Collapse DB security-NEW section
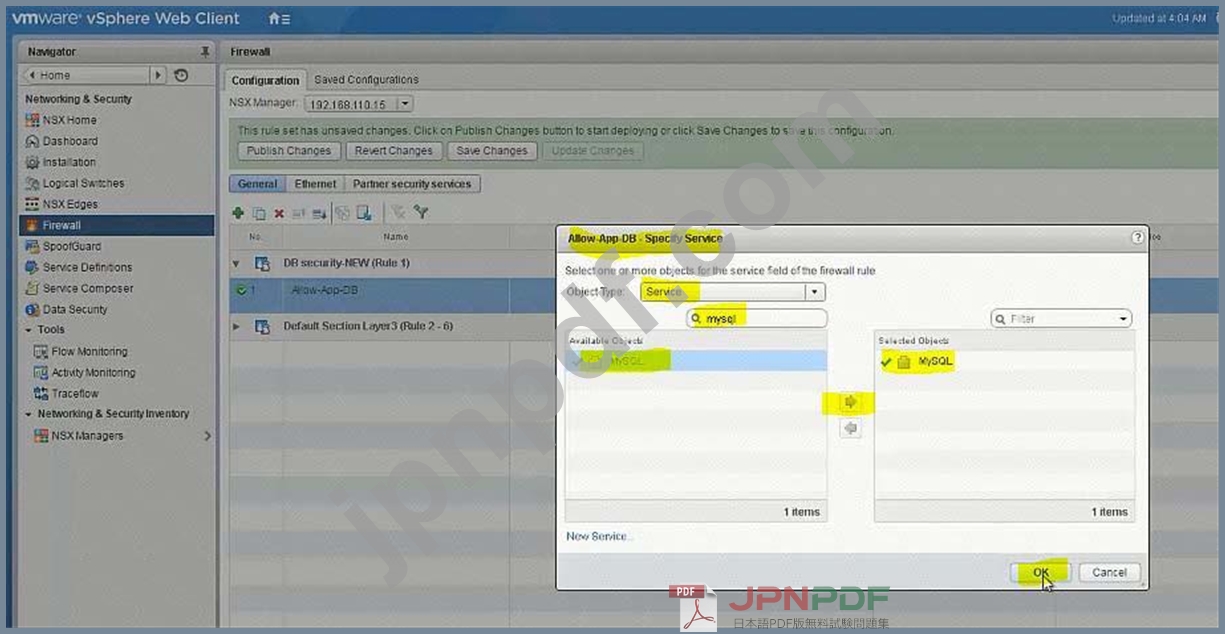 [237, 264]
